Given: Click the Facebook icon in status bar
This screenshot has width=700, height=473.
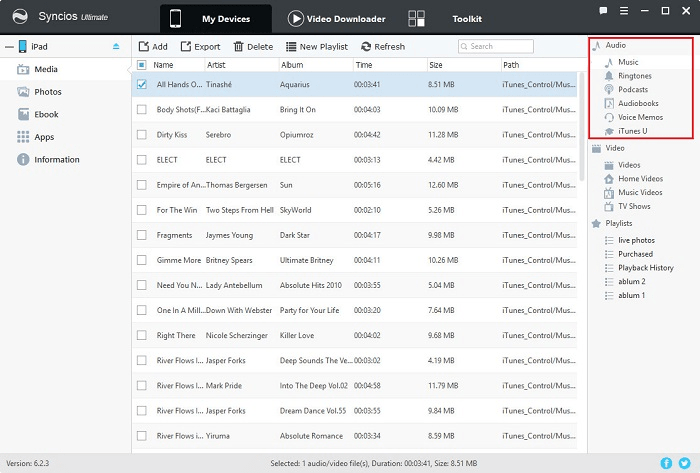Looking at the screenshot, I should [667, 463].
